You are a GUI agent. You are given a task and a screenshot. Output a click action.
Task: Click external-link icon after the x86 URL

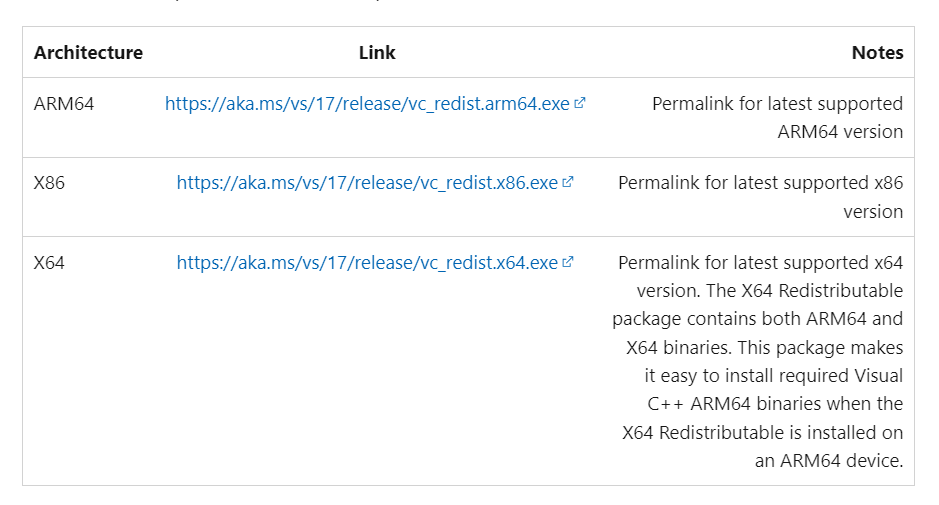tap(568, 182)
